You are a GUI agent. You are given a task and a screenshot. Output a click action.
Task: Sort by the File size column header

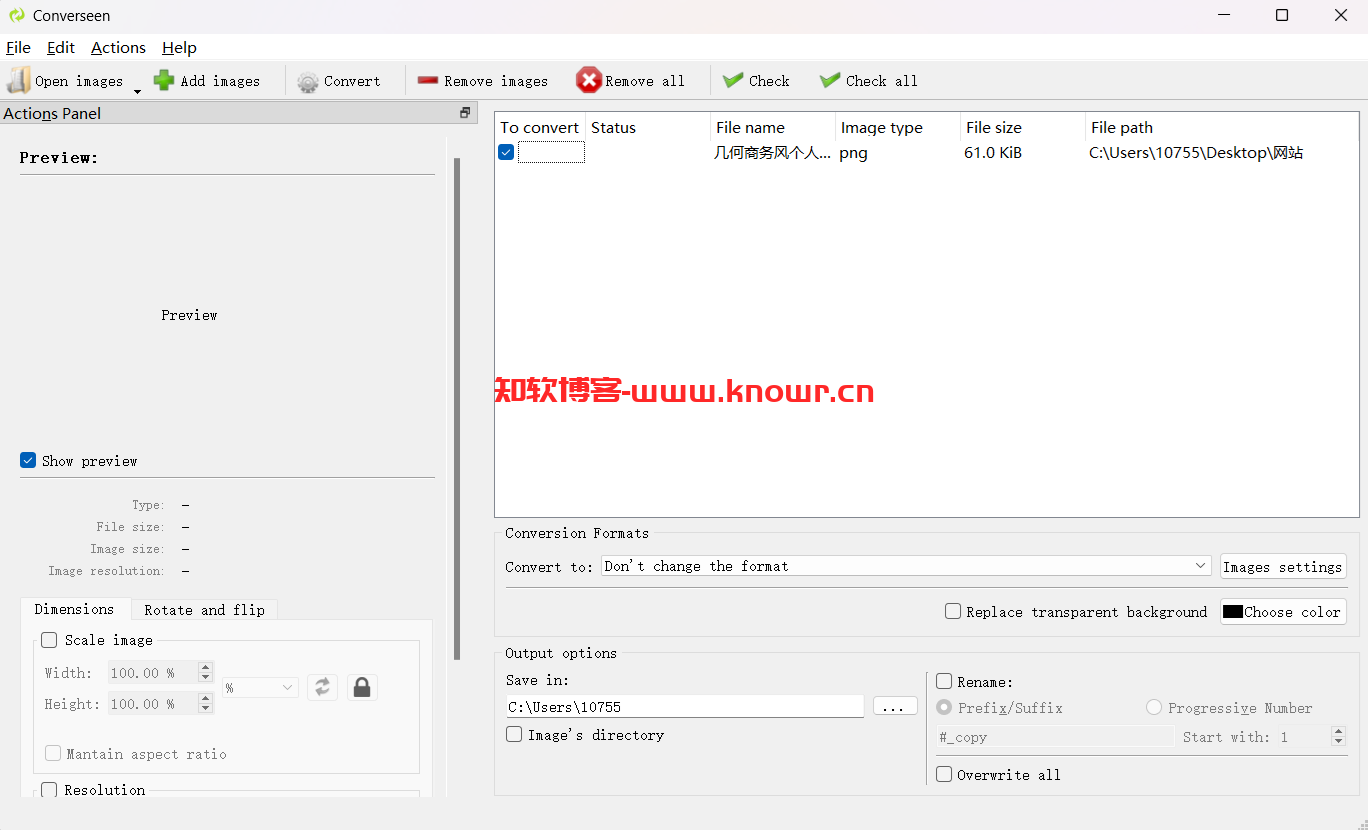click(x=1023, y=127)
